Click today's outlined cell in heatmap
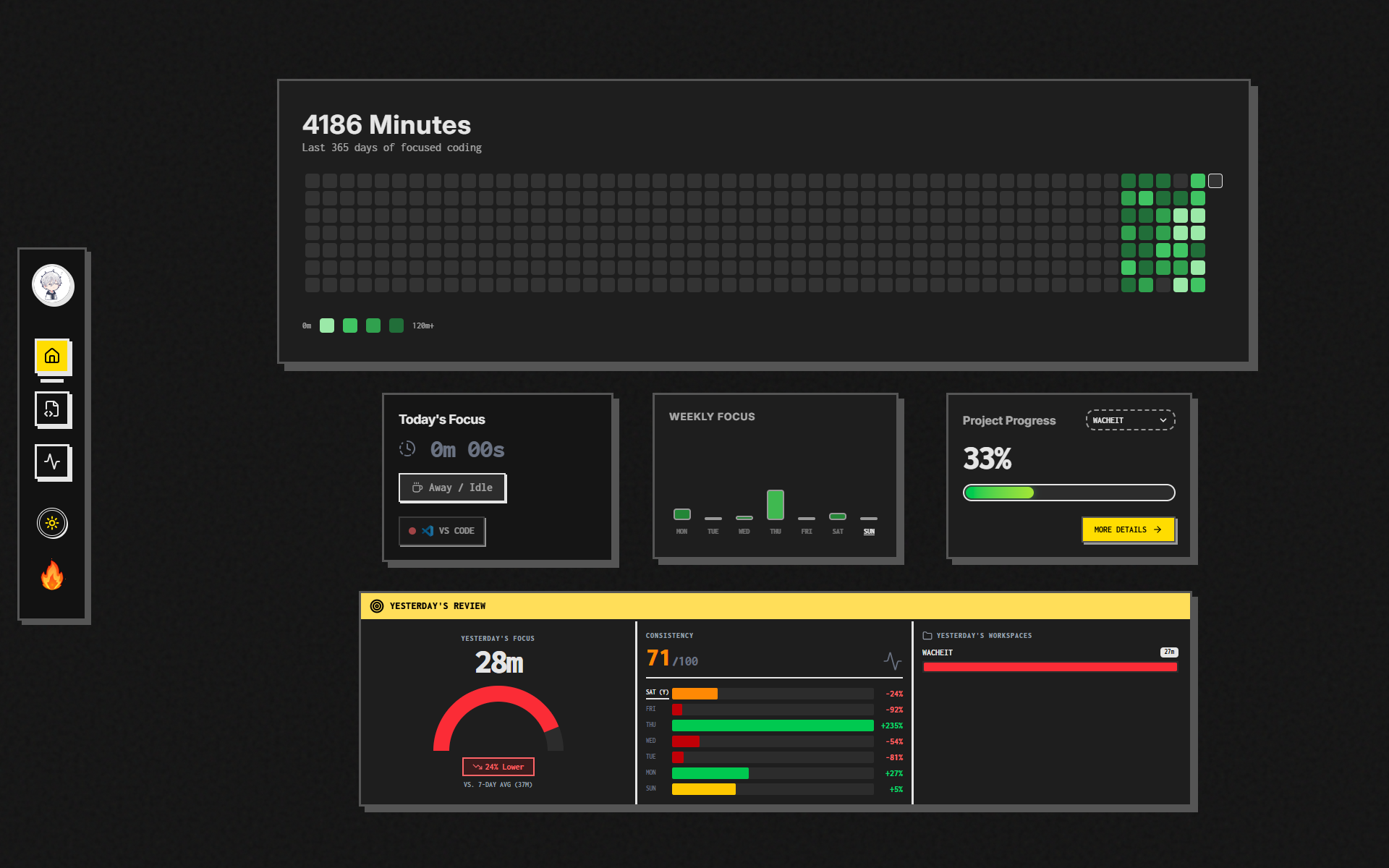1389x868 pixels. pyautogui.click(x=1215, y=181)
